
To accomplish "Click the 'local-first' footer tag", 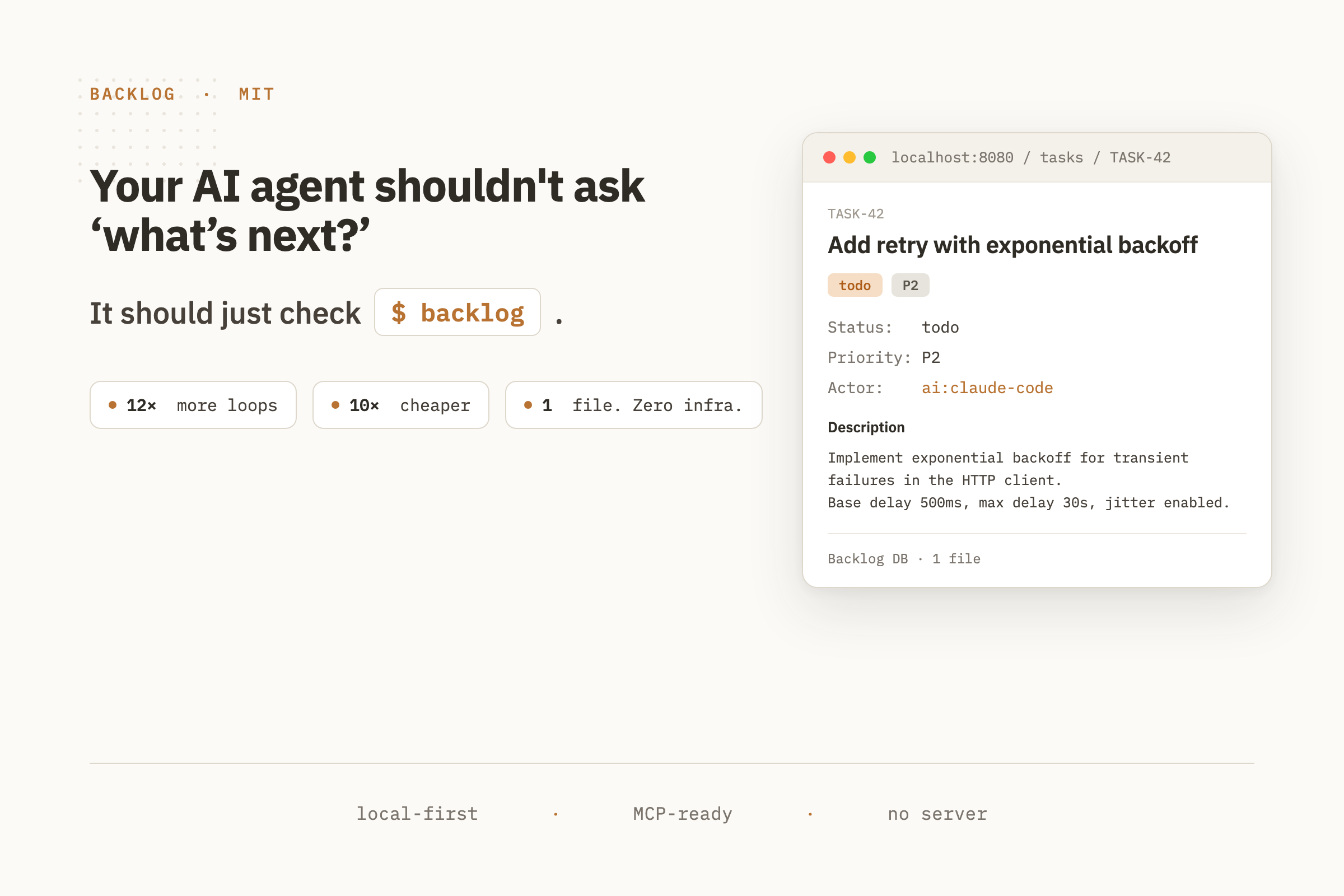I will [x=417, y=814].
